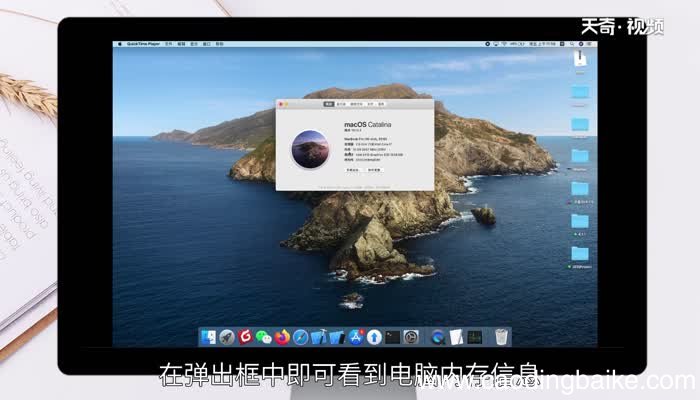Open Terminal from the Dock
The width and height of the screenshot is (700, 400).
pos(392,338)
